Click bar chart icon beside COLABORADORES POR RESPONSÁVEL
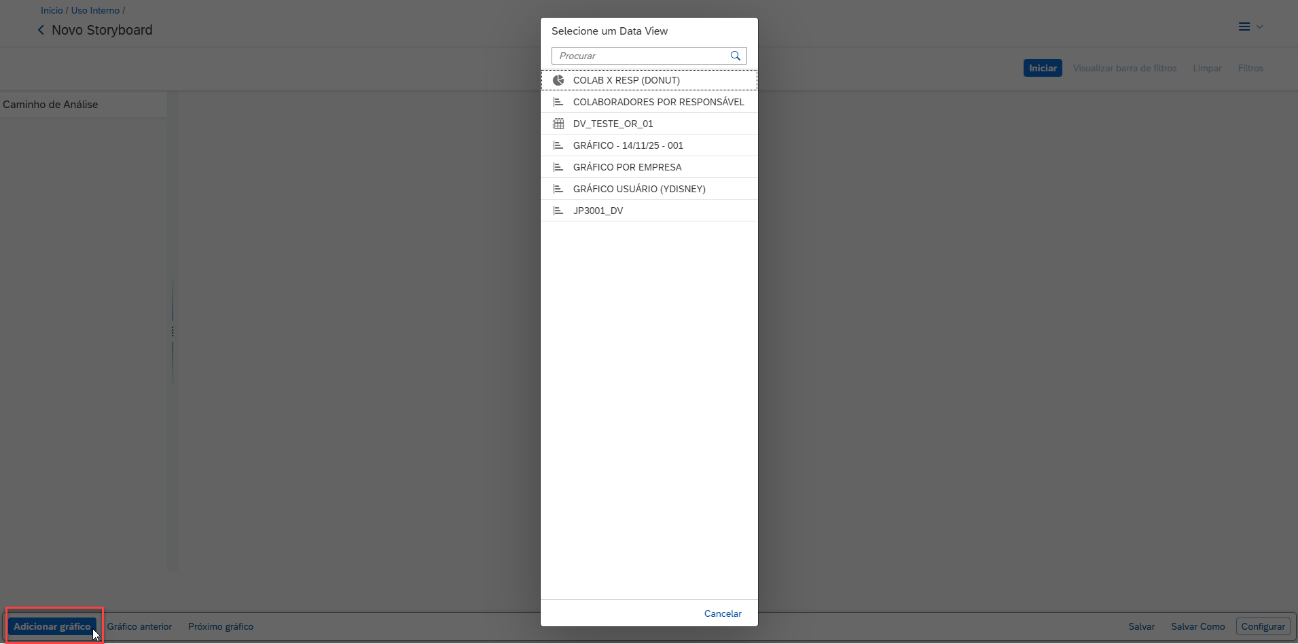1298x644 pixels. coord(559,102)
